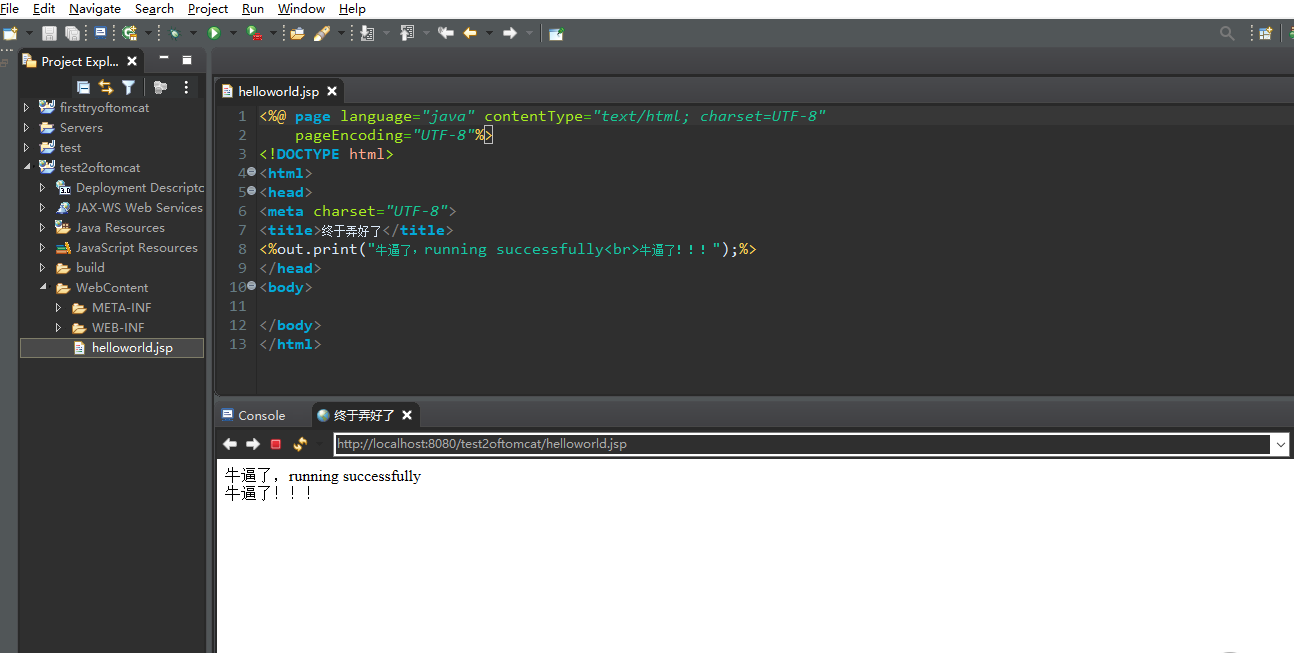
Task: Expand the Servers project
Action: [x=26, y=127]
